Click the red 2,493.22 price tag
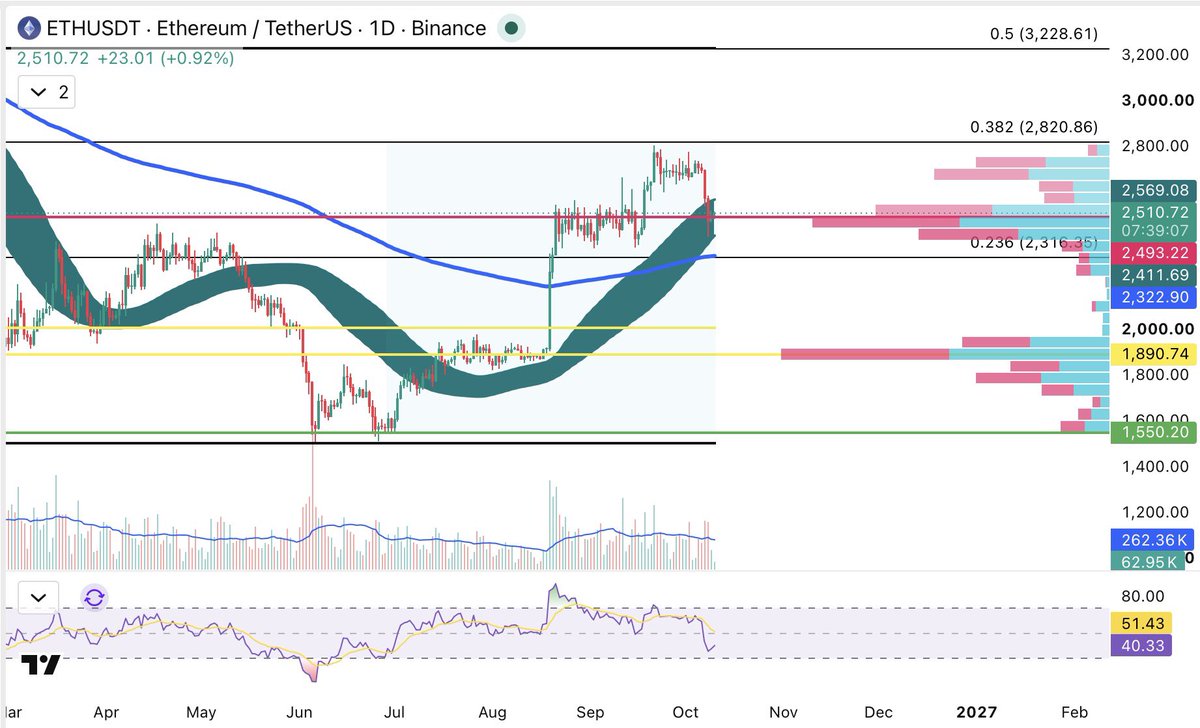This screenshot has height=728, width=1200. 1153,253
